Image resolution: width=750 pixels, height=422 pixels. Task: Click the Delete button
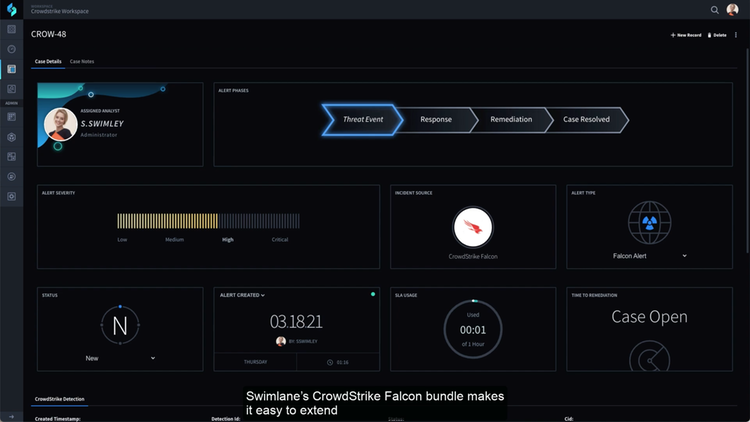[717, 35]
